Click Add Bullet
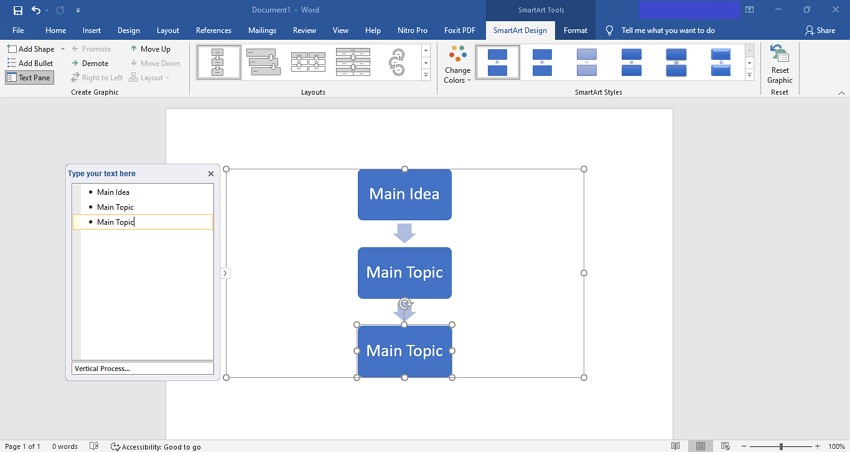 click(x=30, y=63)
